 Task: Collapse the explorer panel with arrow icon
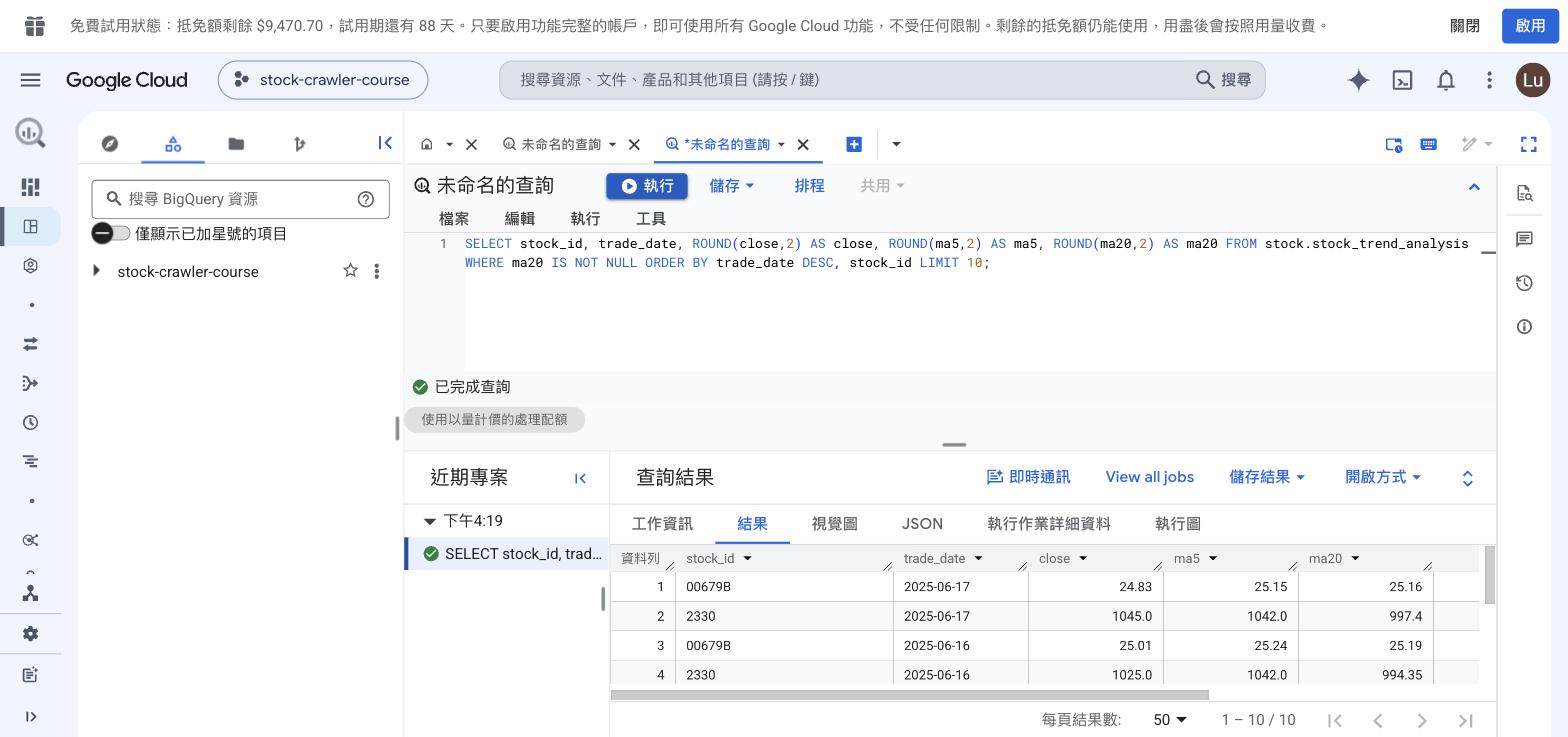point(385,143)
